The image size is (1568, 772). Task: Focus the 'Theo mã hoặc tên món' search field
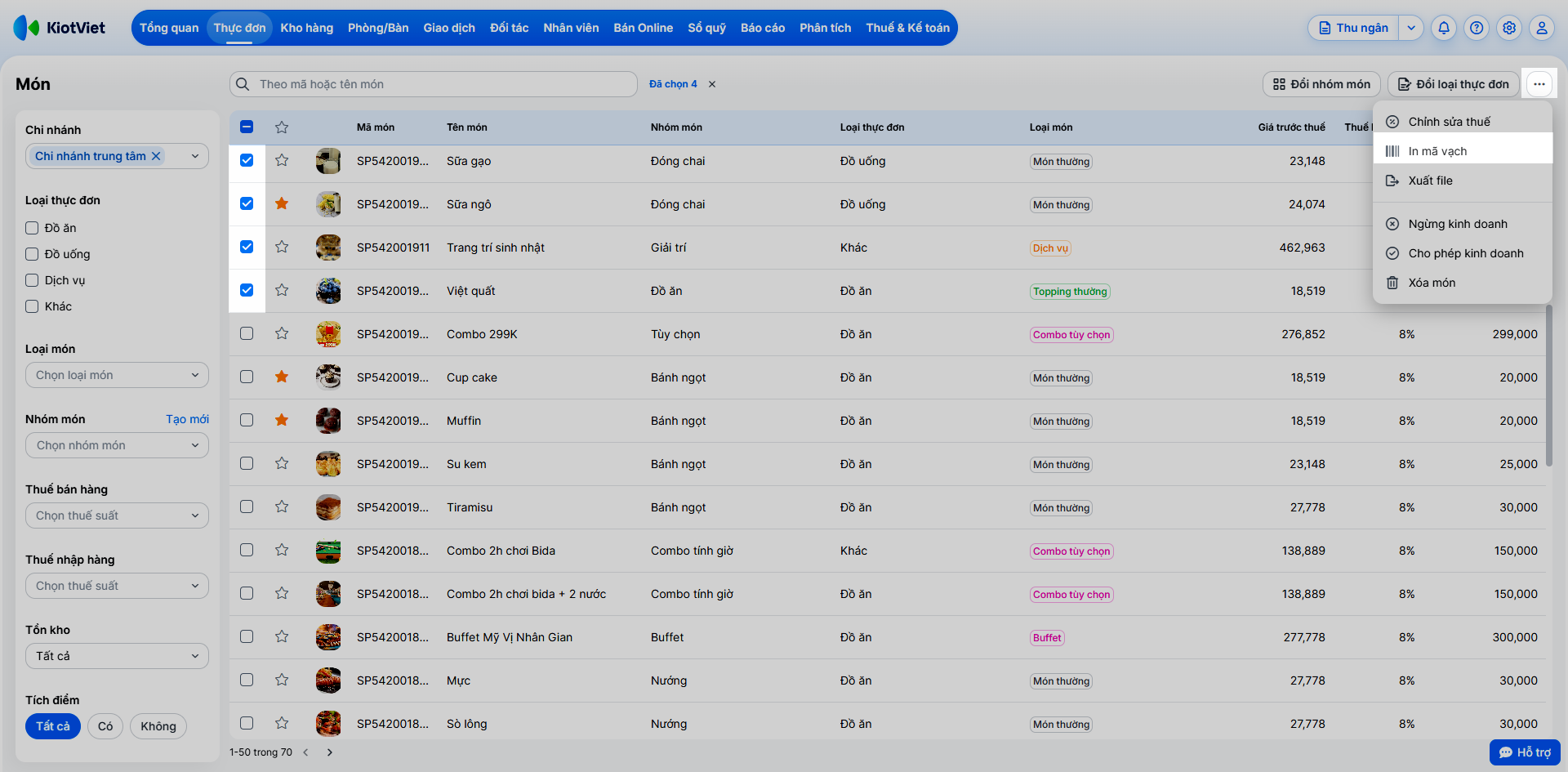tap(433, 84)
